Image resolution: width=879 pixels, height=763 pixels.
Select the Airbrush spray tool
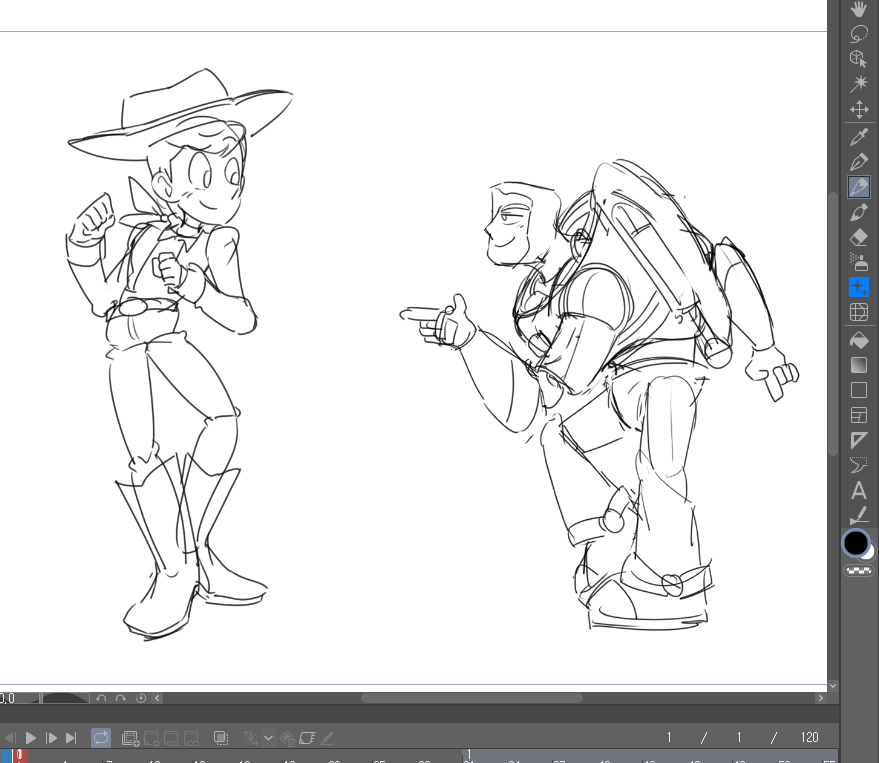coord(858,262)
